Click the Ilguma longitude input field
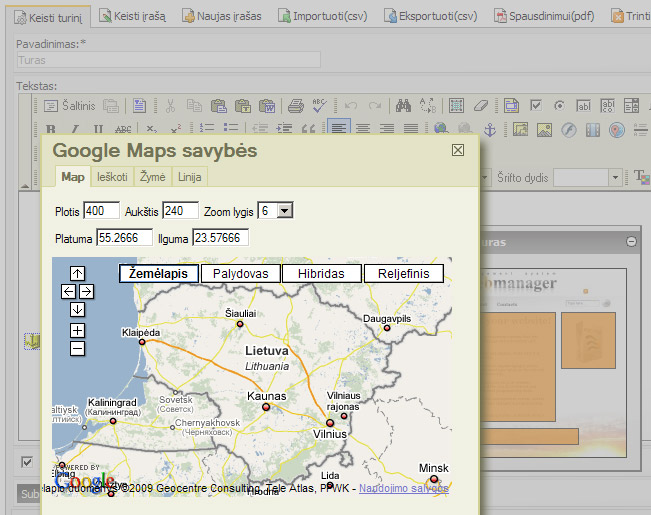Image resolution: width=651 pixels, height=515 pixels. [220, 238]
